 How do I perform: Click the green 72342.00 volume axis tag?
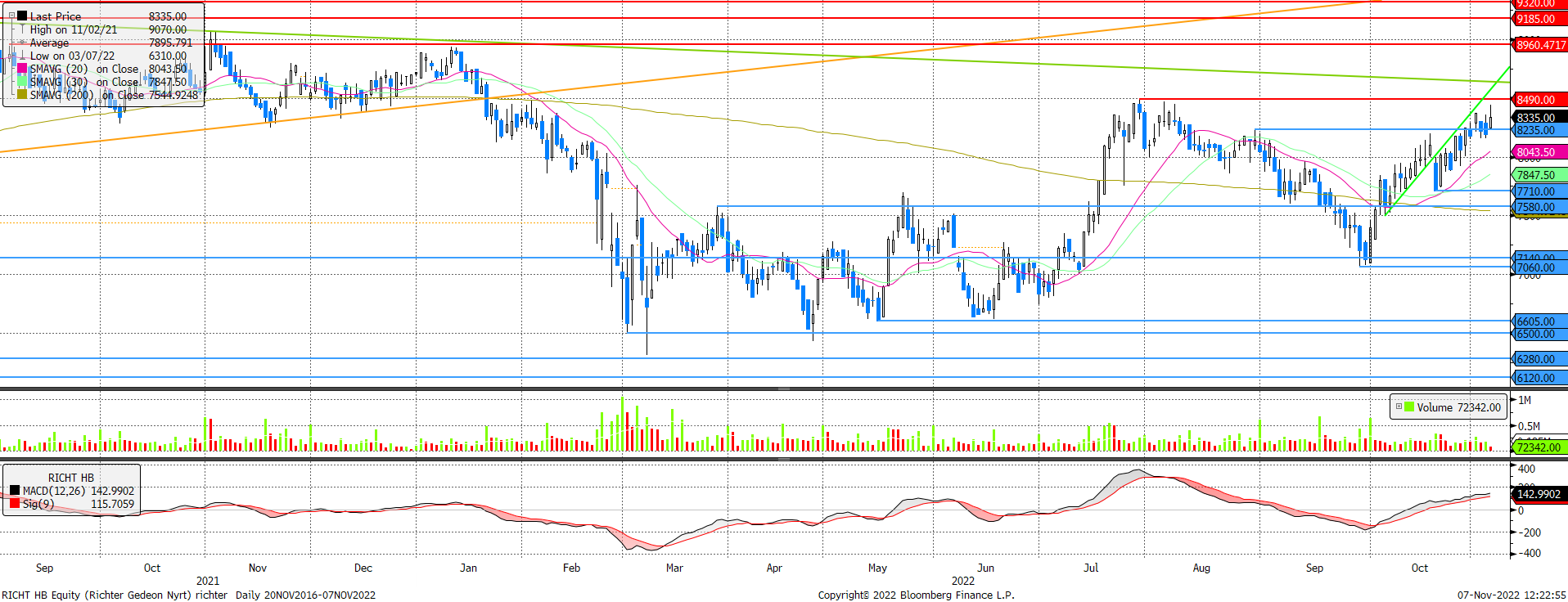point(1538,447)
